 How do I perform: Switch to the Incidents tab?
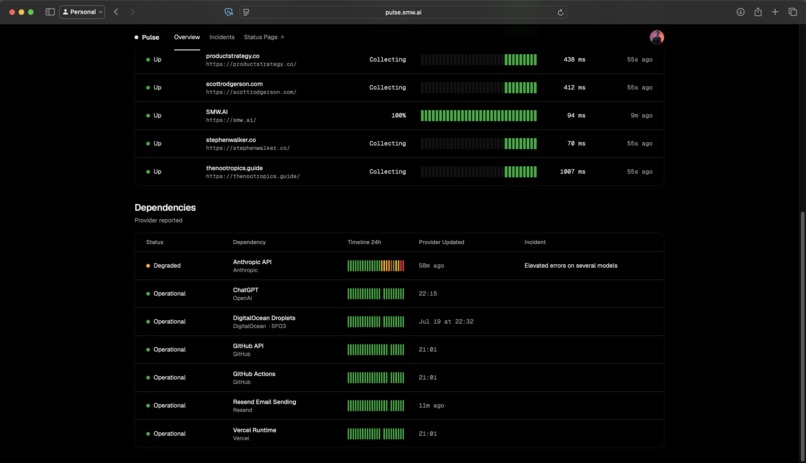[222, 37]
